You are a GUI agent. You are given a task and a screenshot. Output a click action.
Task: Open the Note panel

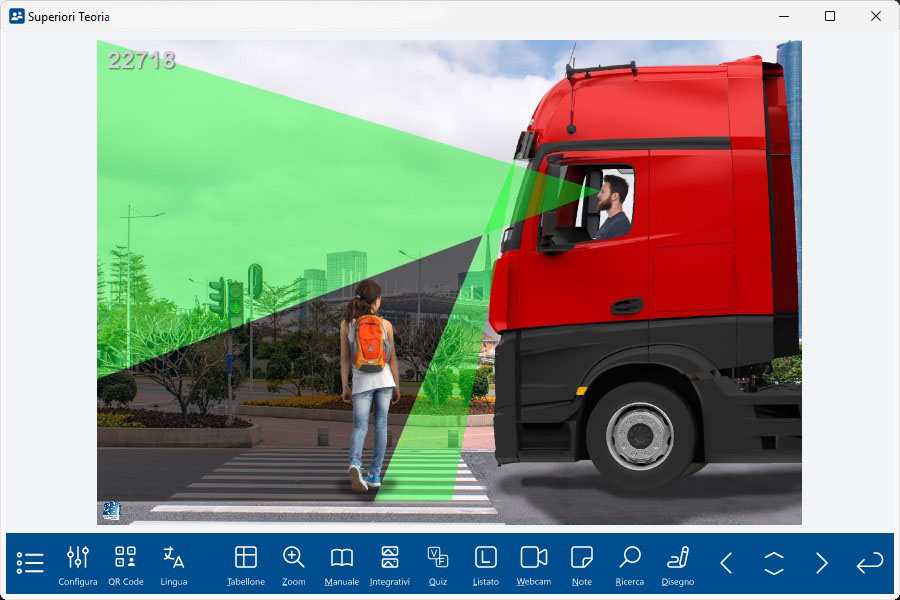[x=582, y=565]
